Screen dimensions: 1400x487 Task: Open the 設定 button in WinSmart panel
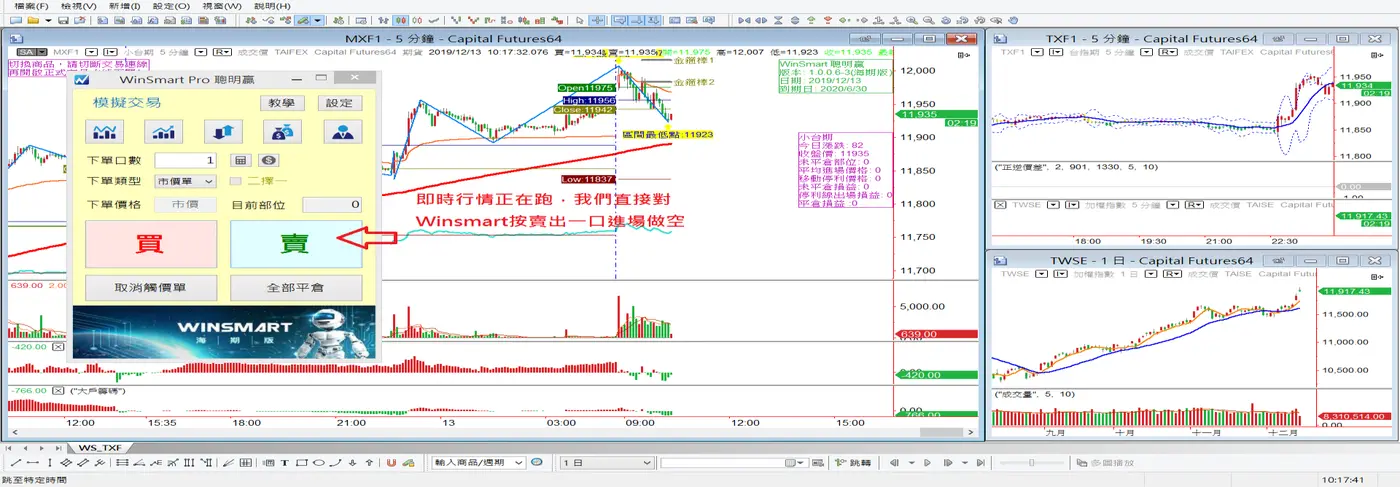(x=340, y=103)
